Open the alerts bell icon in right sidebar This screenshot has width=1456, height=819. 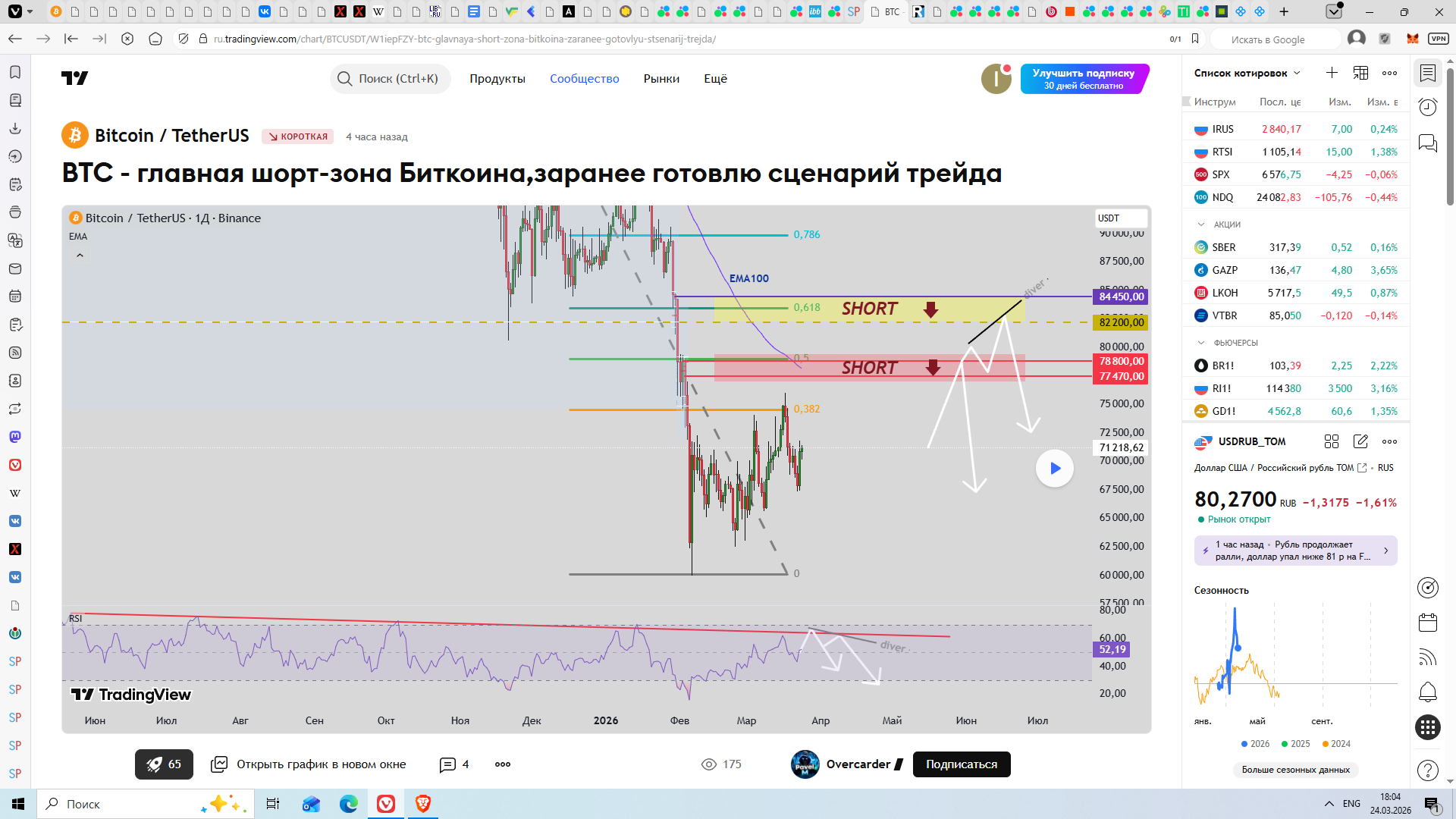click(x=1428, y=692)
